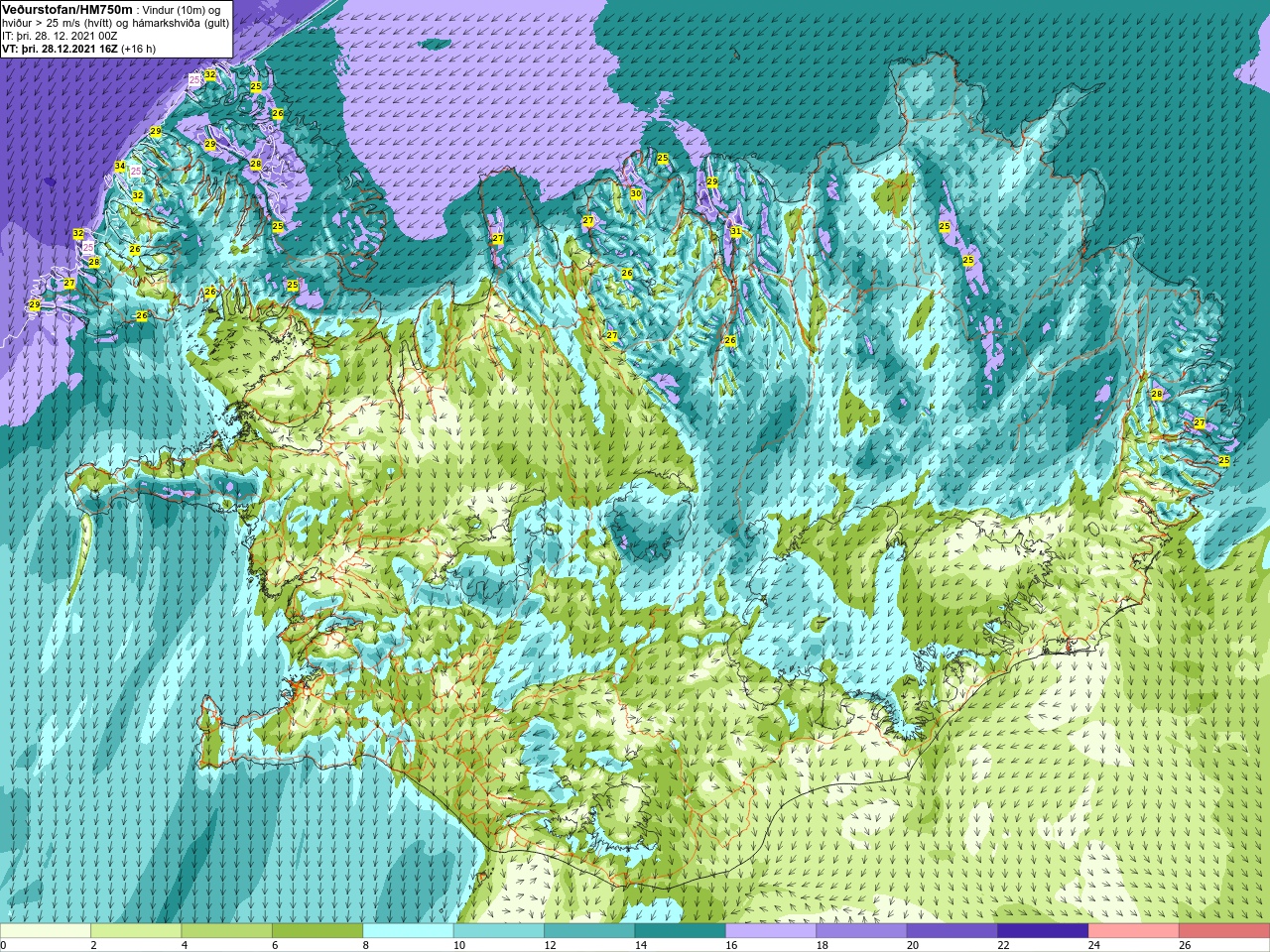Click the bold title 'Veðurstofan/HM750m'
The image size is (1270, 952).
(x=66, y=9)
